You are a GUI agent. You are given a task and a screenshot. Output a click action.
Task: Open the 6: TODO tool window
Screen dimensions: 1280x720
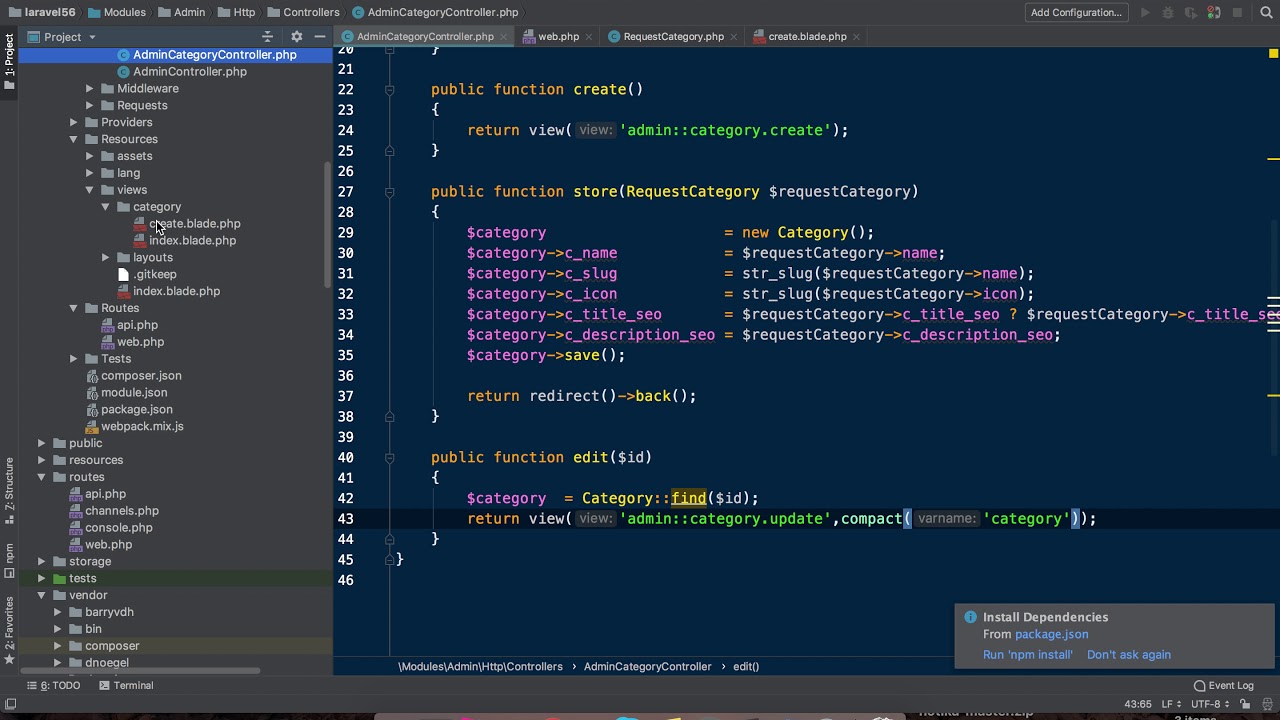point(54,685)
